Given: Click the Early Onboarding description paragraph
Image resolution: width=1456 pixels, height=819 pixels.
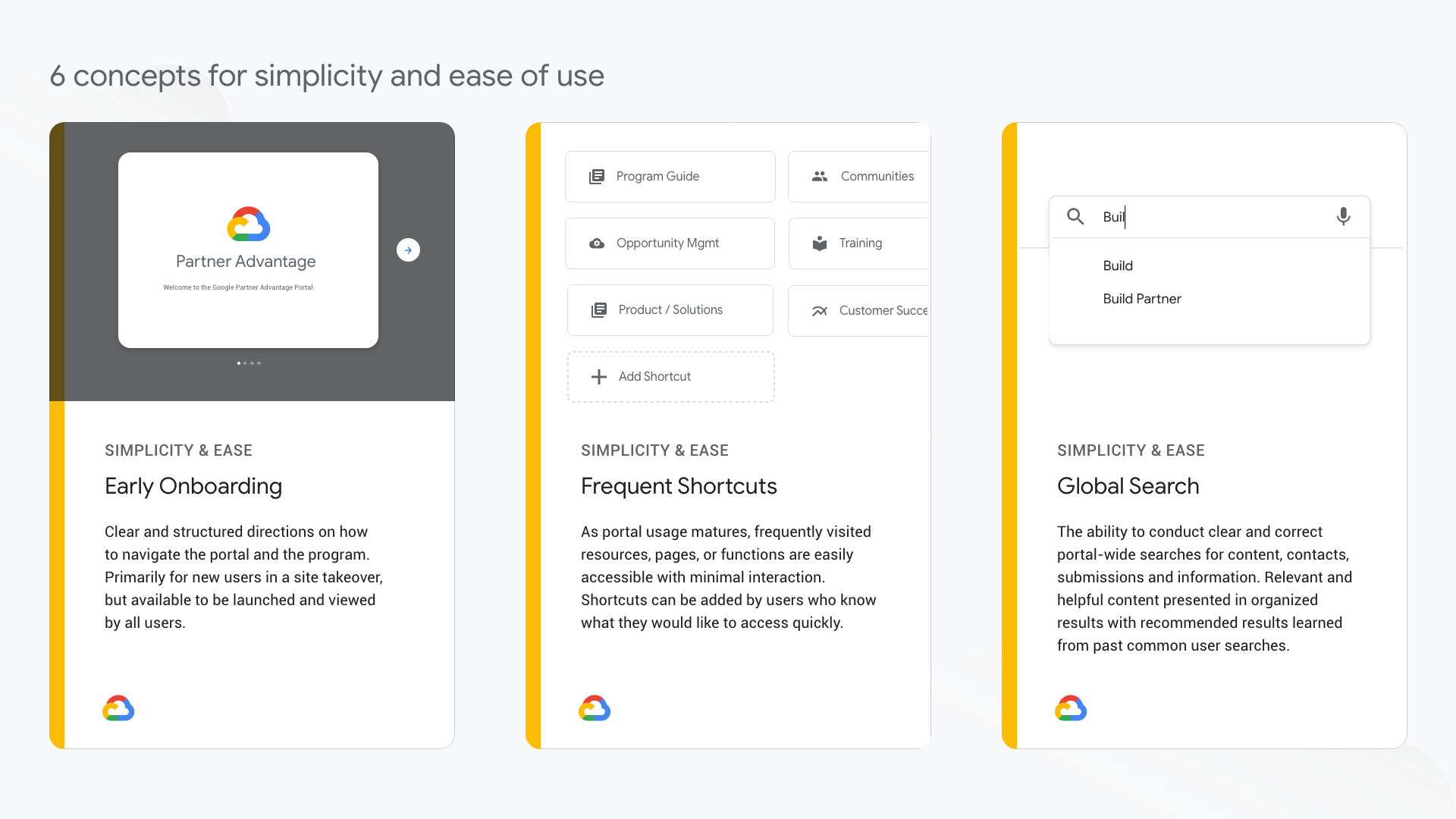Looking at the screenshot, I should click(243, 577).
